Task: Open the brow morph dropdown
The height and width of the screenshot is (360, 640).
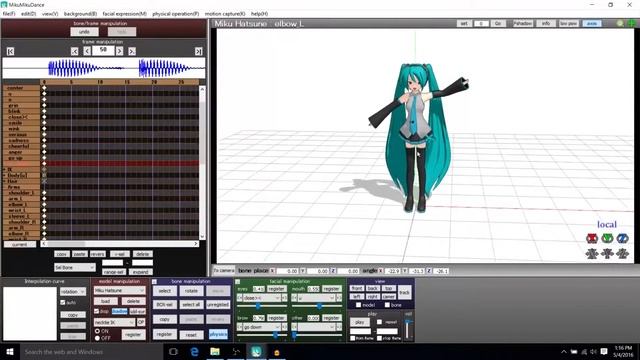Action: click(x=261, y=327)
